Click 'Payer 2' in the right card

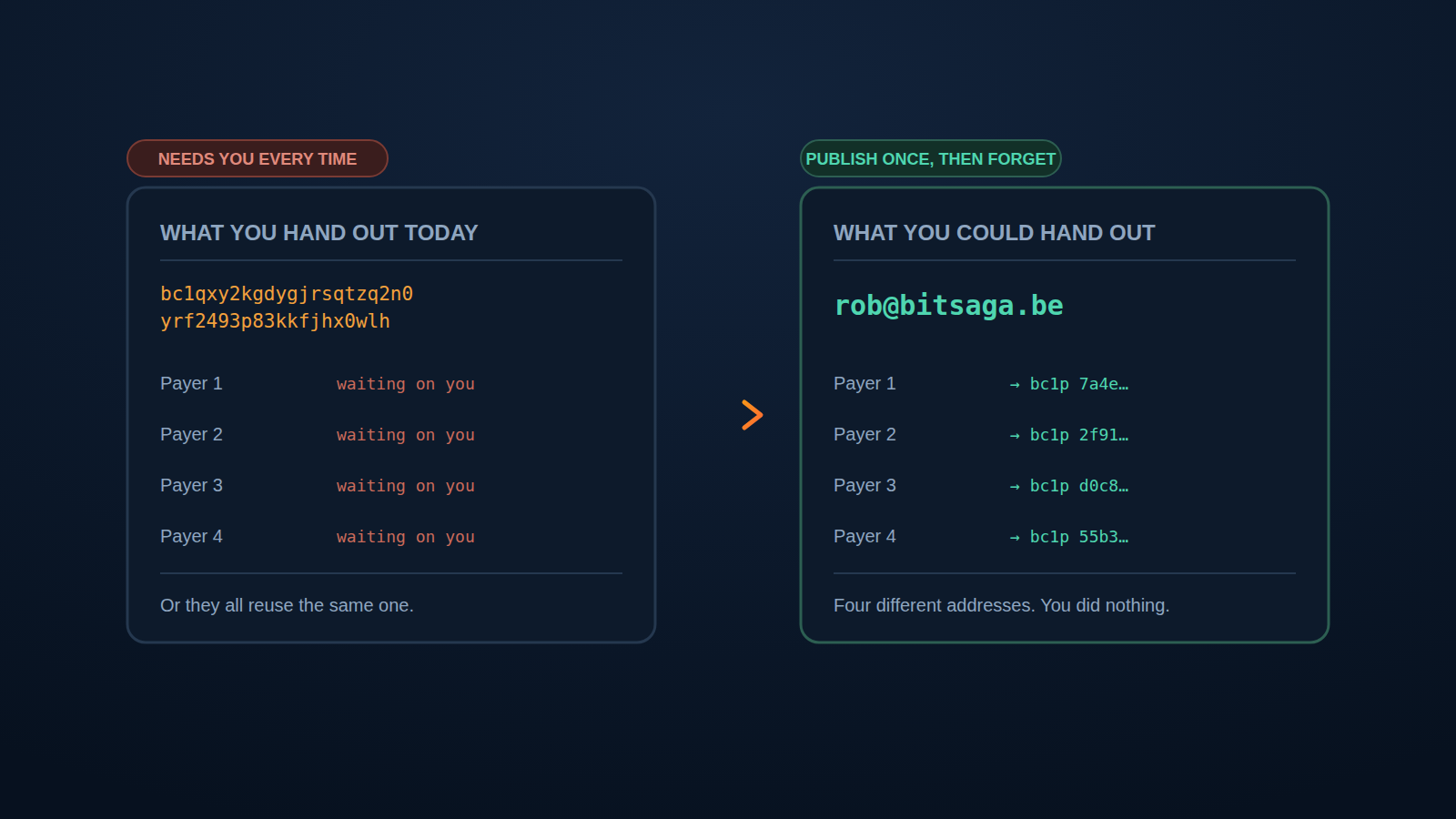(x=864, y=434)
